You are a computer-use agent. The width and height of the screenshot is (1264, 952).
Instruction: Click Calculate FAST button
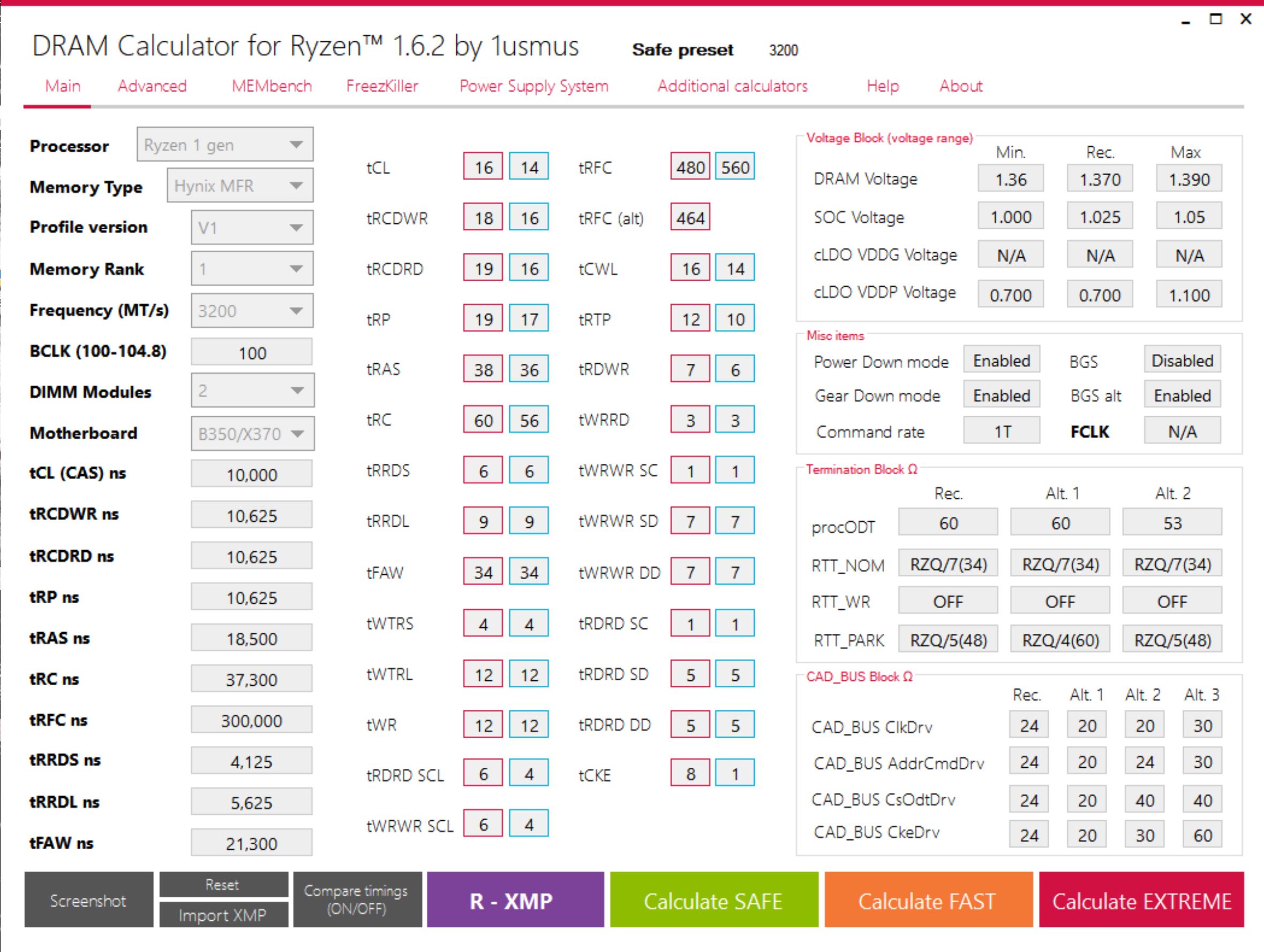tap(928, 899)
